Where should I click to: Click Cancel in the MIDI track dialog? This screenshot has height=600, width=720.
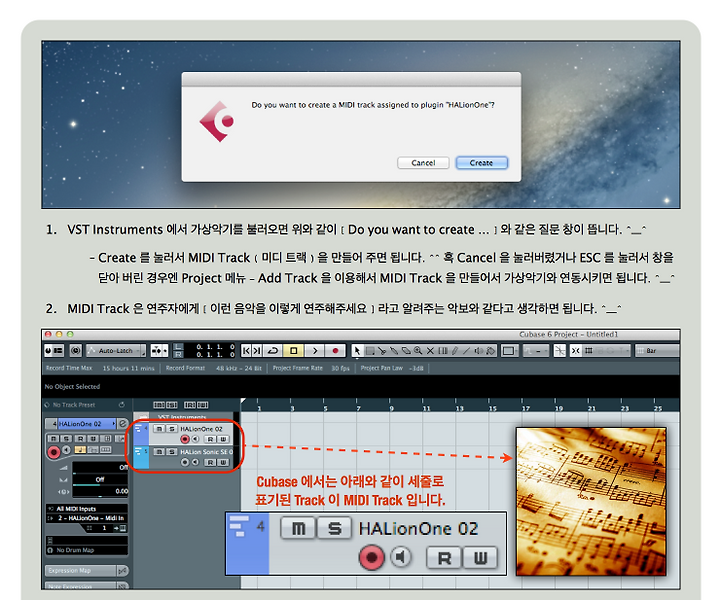423,163
